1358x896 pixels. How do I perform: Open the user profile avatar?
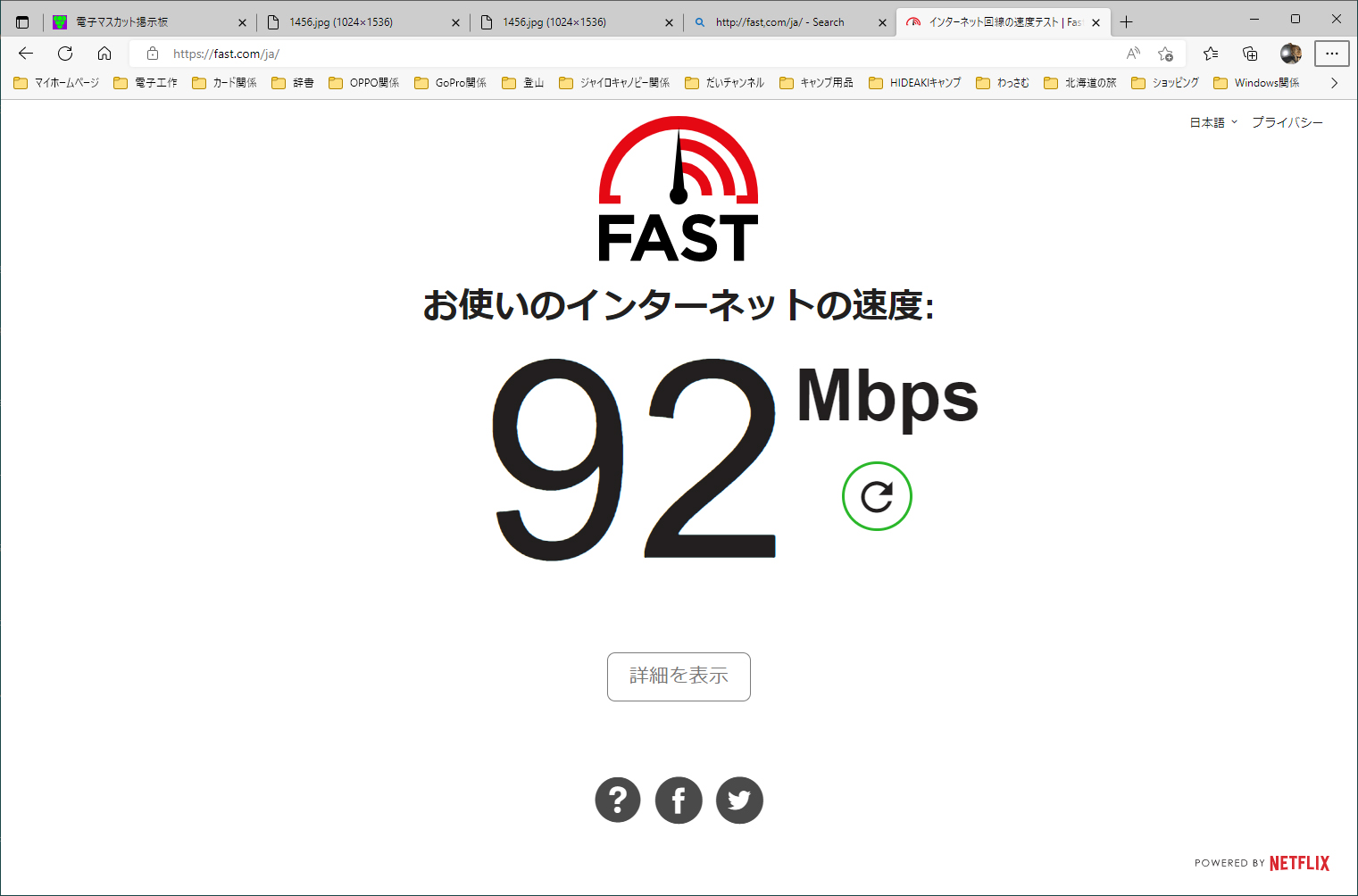coord(1290,54)
